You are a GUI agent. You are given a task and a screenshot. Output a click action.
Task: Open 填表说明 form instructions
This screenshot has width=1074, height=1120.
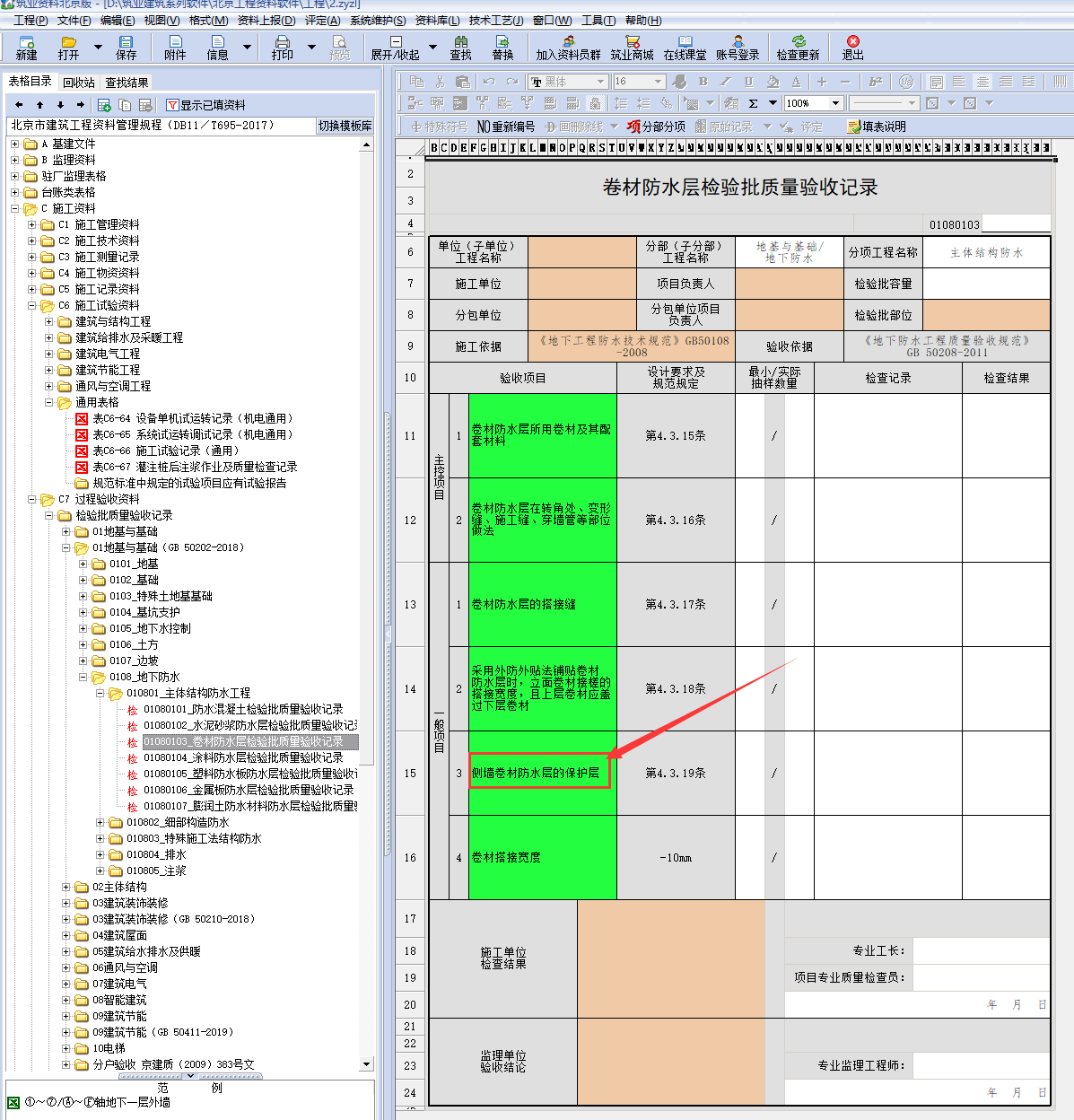point(877,127)
